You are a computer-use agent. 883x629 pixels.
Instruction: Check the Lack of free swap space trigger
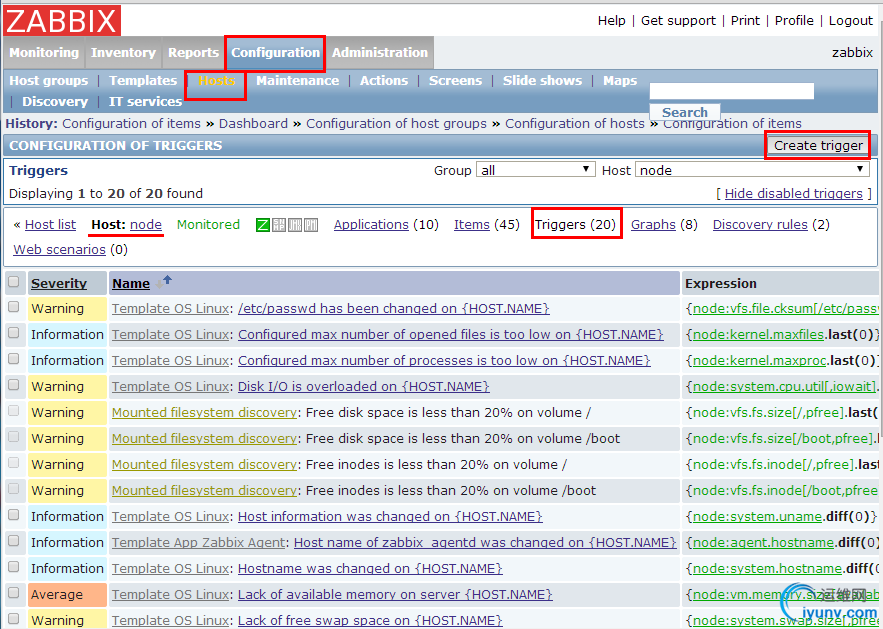pyautogui.click(x=14, y=618)
